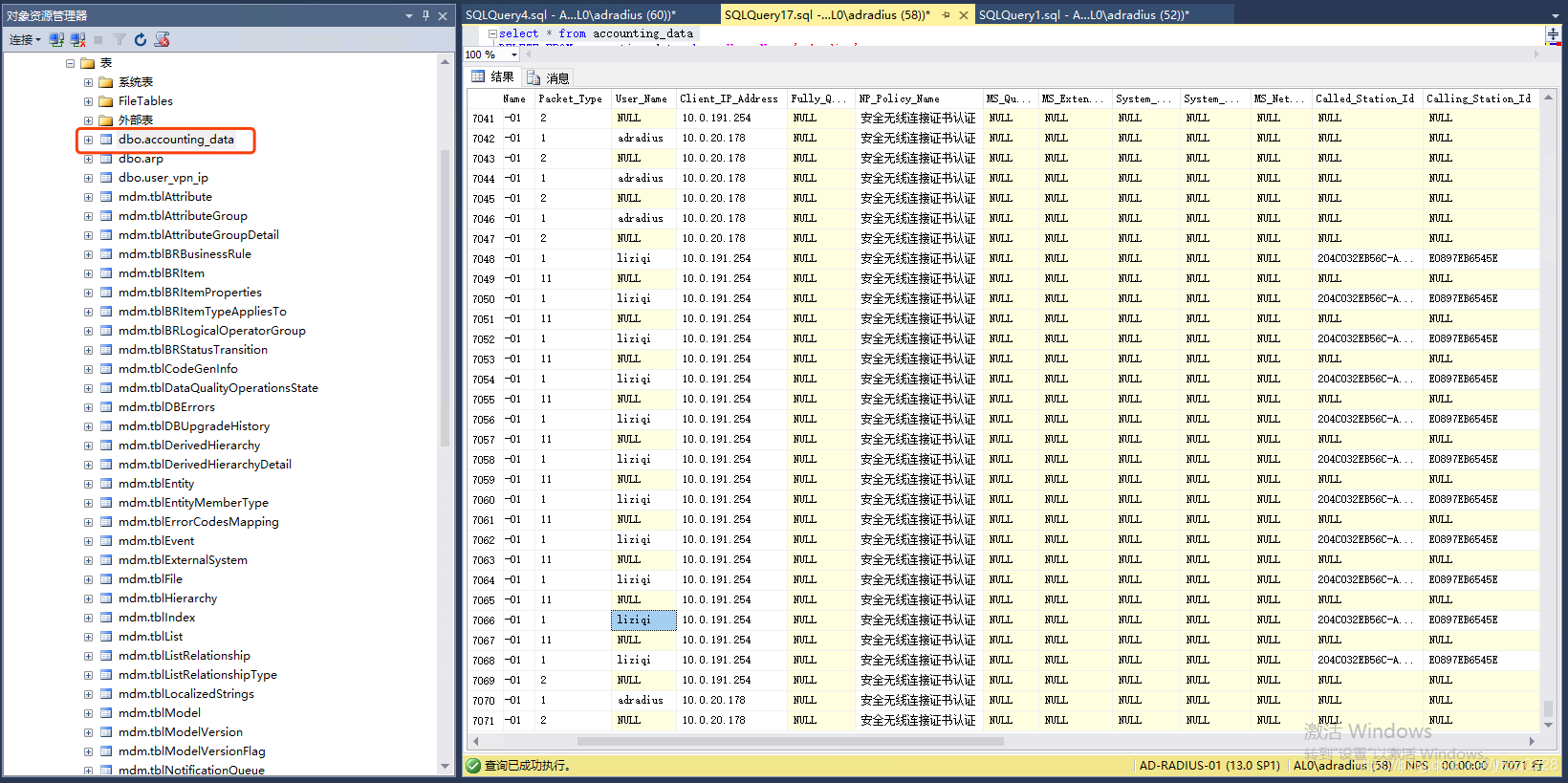This screenshot has width=1568, height=783.
Task: Click AD-RADIUS-01 (13.0 SP1) in status bar
Action: coord(1209,765)
